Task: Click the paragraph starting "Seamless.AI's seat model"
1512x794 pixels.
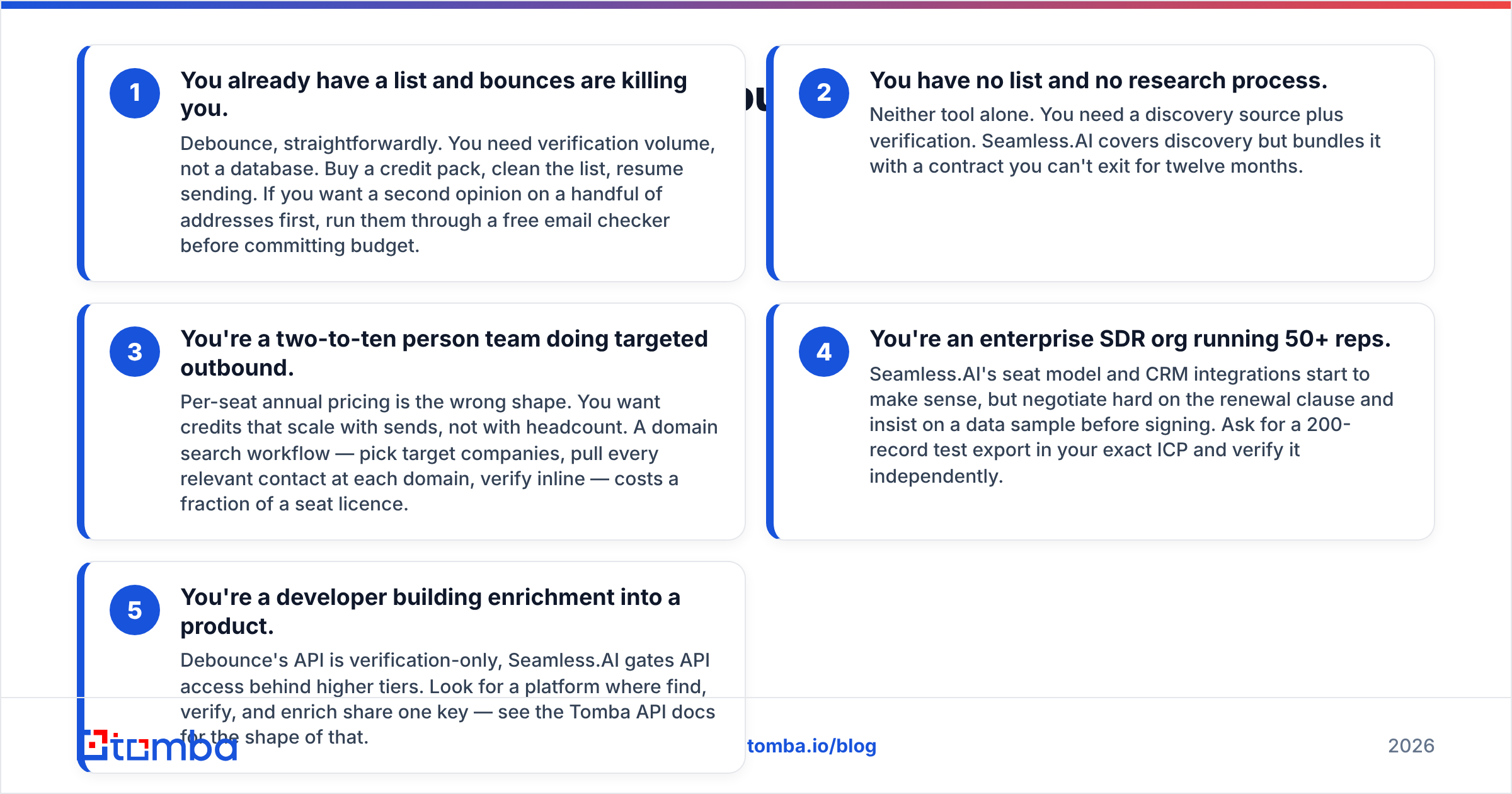Action: pyautogui.click(x=1131, y=425)
